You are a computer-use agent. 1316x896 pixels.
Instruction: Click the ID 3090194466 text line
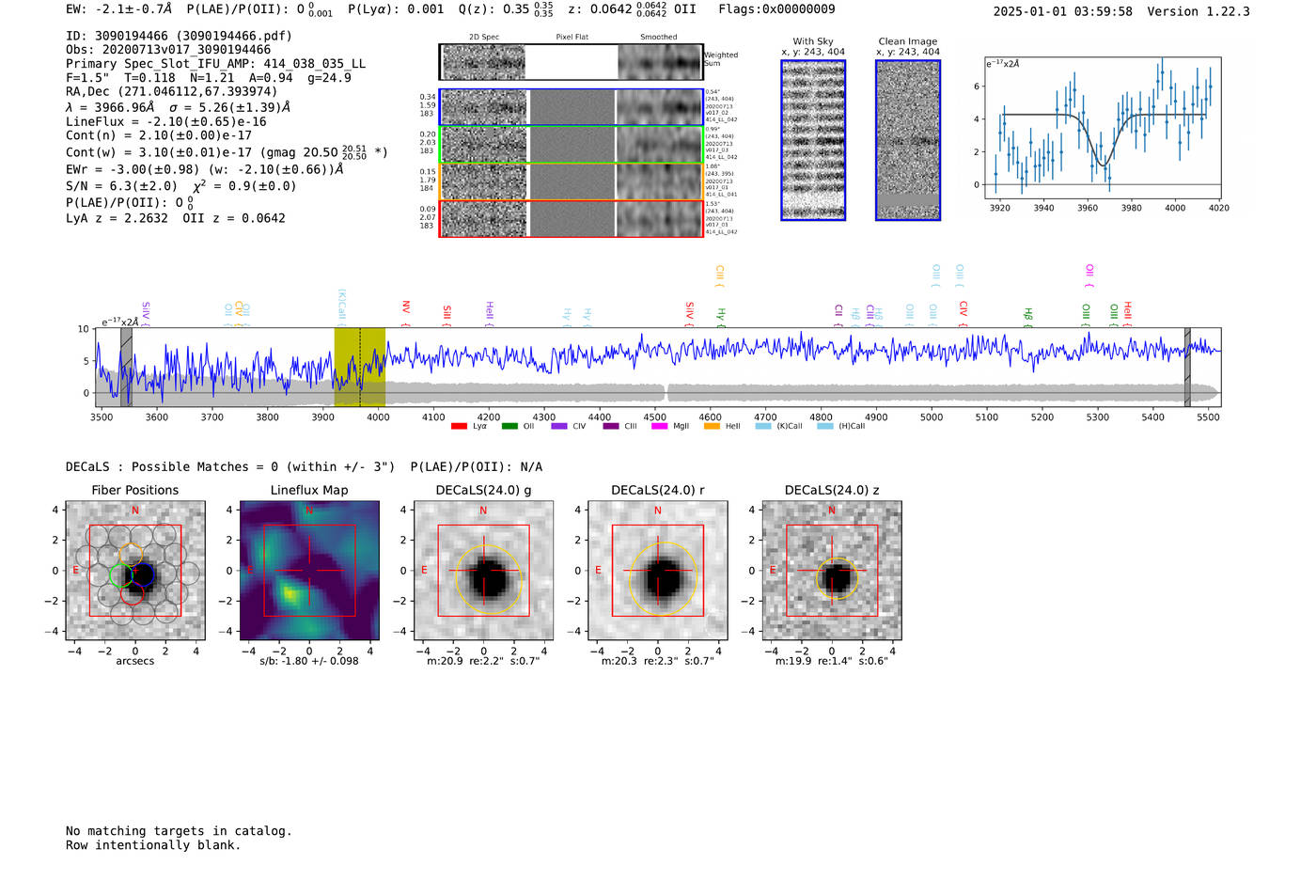click(179, 36)
